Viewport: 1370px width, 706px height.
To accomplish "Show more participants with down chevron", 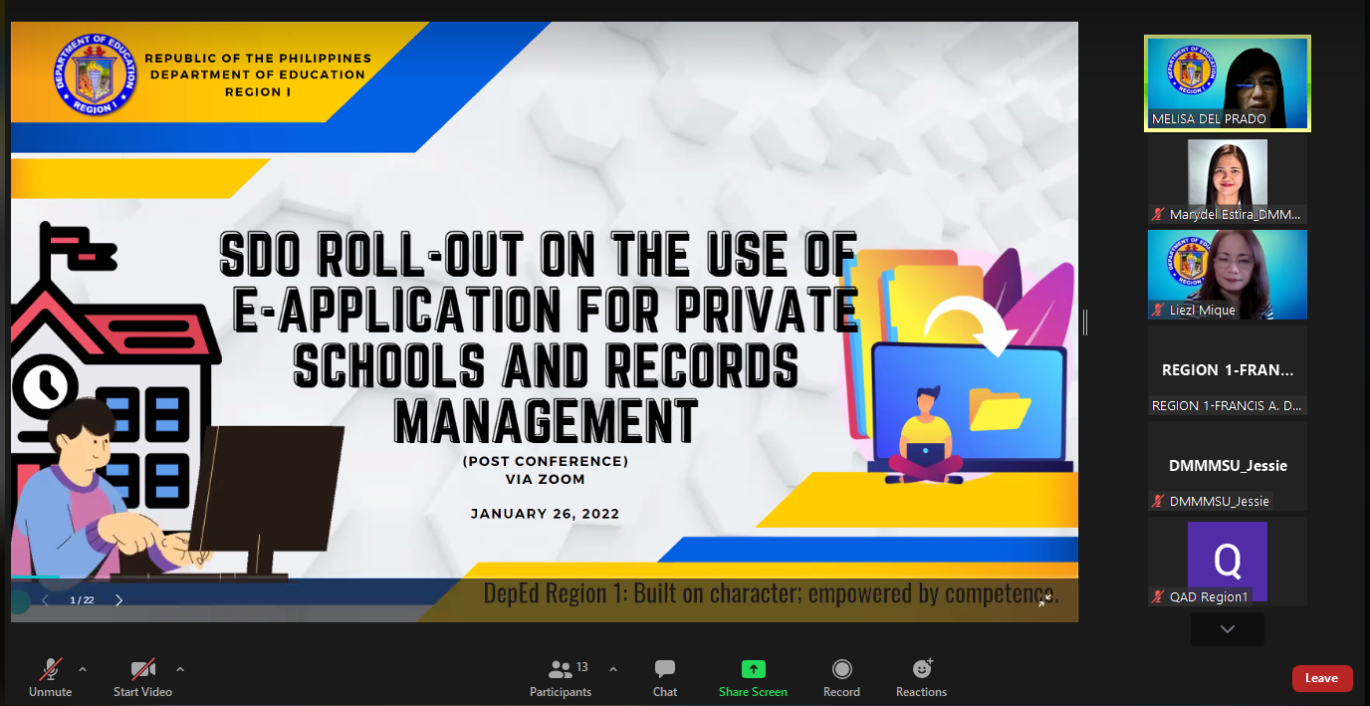I will (1228, 629).
